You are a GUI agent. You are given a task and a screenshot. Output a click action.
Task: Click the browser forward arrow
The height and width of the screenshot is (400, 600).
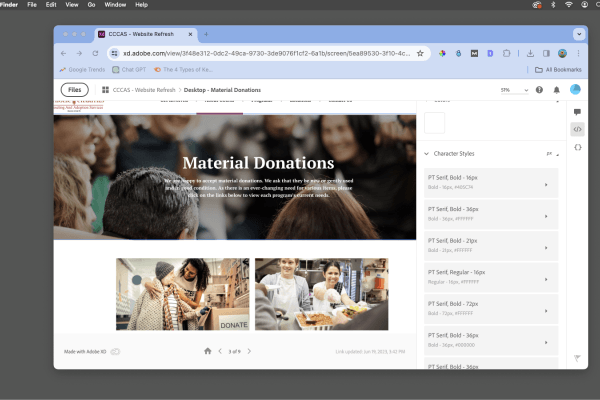tap(79, 53)
